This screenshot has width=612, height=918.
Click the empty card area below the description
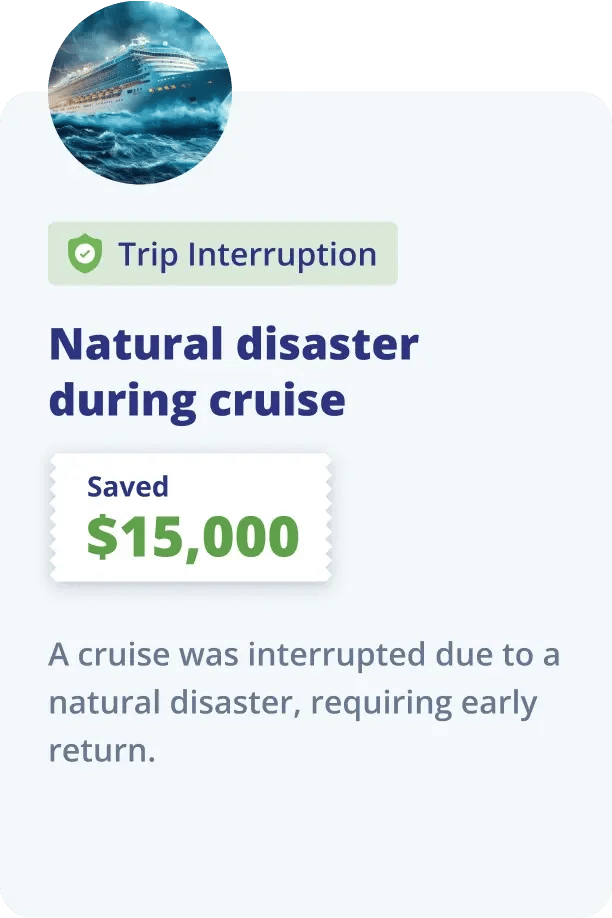tap(306, 840)
